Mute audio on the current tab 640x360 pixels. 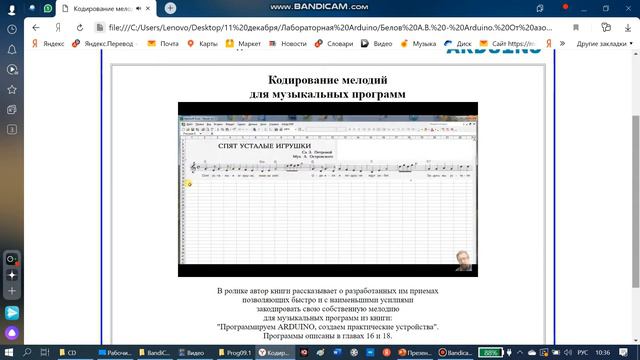click(138, 8)
